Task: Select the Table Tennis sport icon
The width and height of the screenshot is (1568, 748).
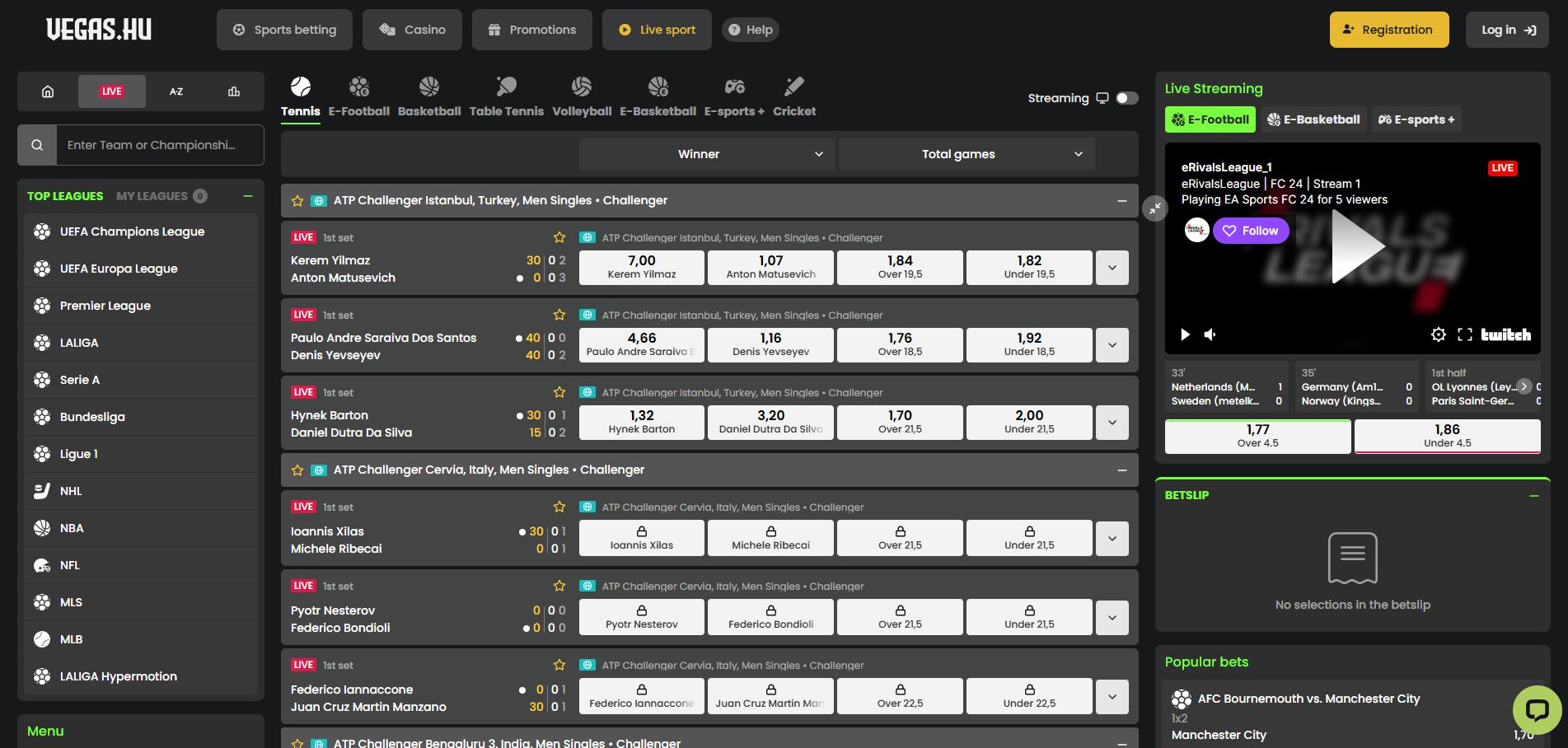Action: (507, 86)
